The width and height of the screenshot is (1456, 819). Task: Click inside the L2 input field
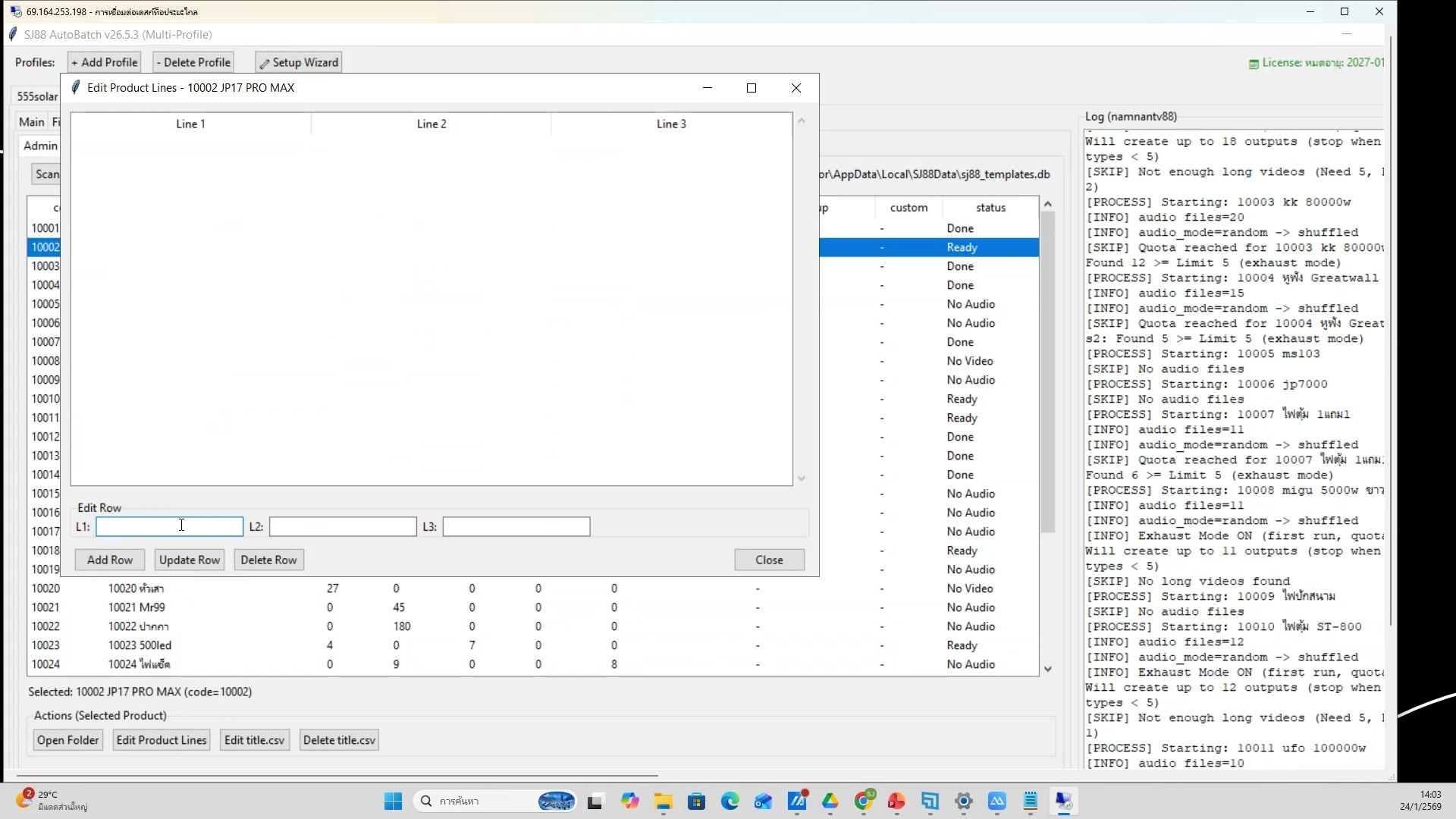342,526
